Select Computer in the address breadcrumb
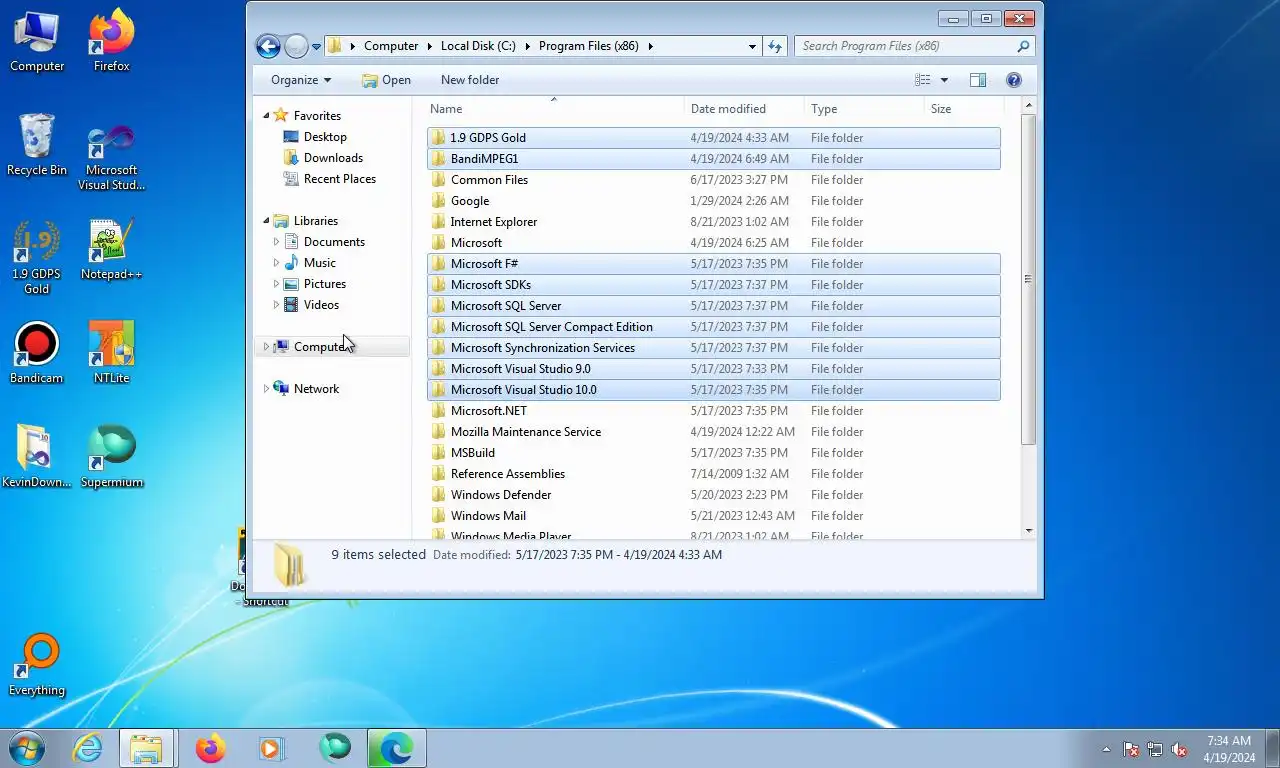1280x768 pixels. [391, 46]
